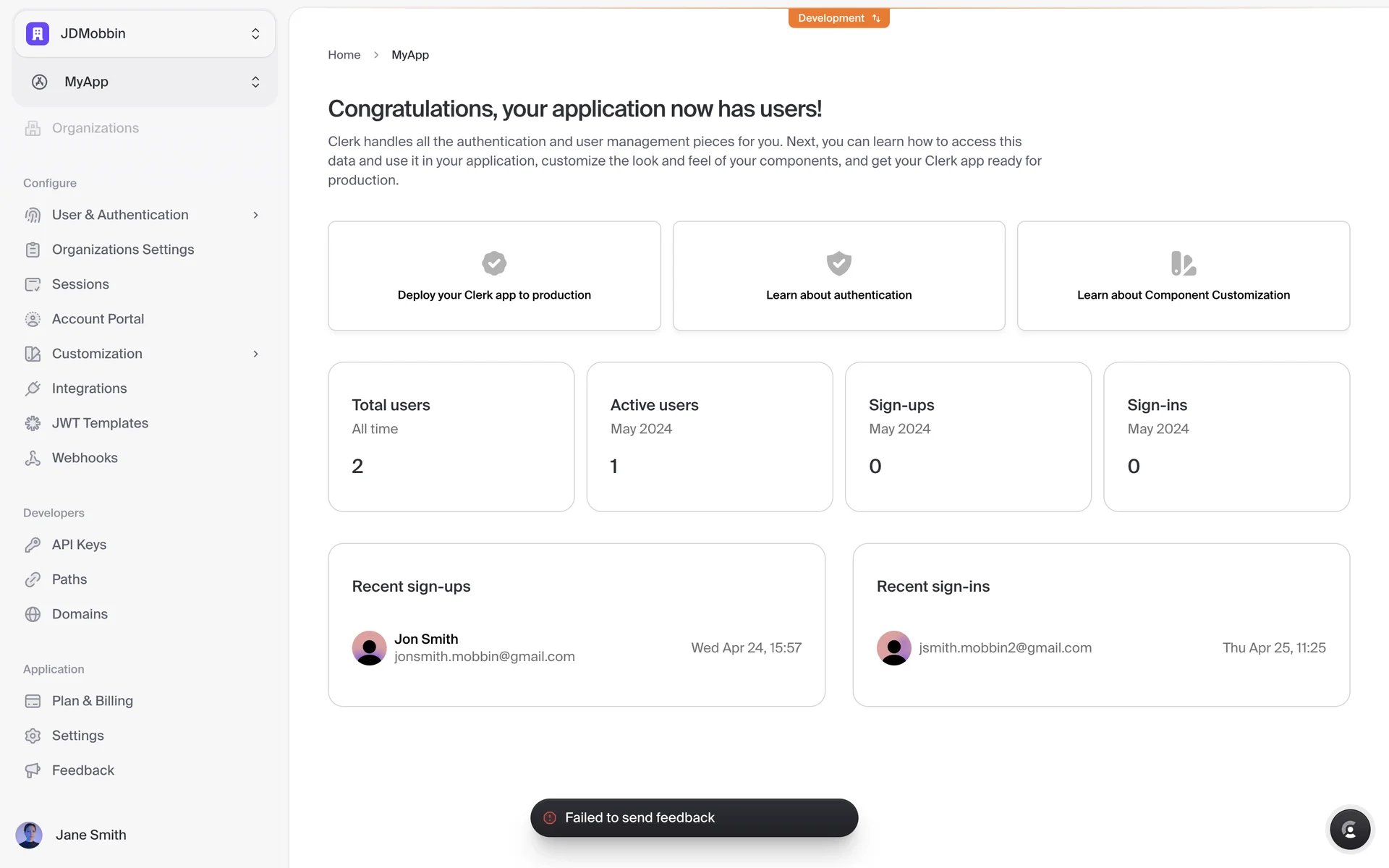Switch environment via Development badge
This screenshot has width=1389, height=868.
pos(838,18)
